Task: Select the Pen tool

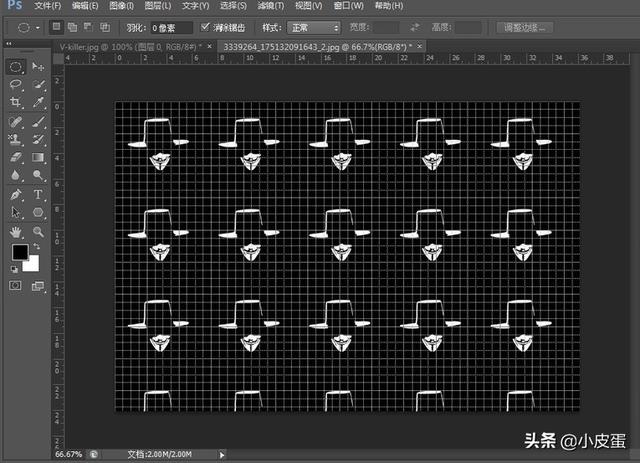Action: point(16,194)
